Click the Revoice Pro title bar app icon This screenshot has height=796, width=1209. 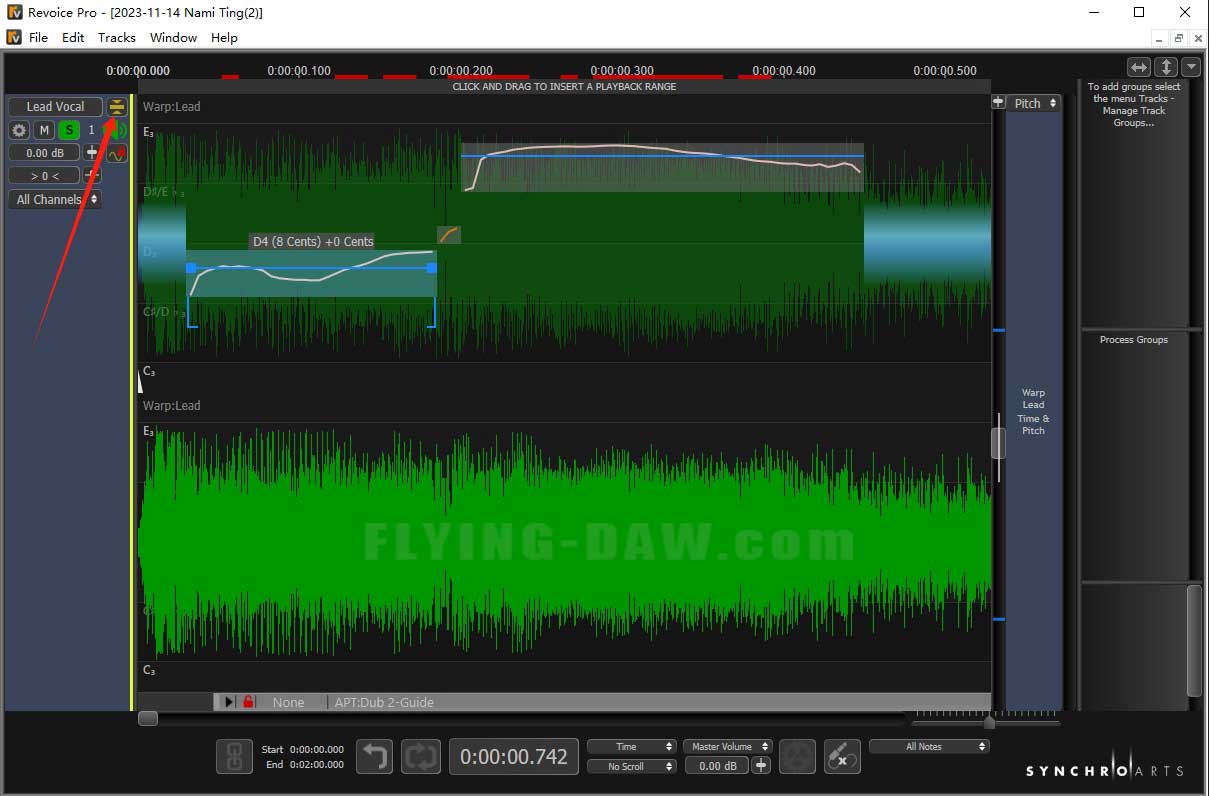pyautogui.click(x=14, y=13)
